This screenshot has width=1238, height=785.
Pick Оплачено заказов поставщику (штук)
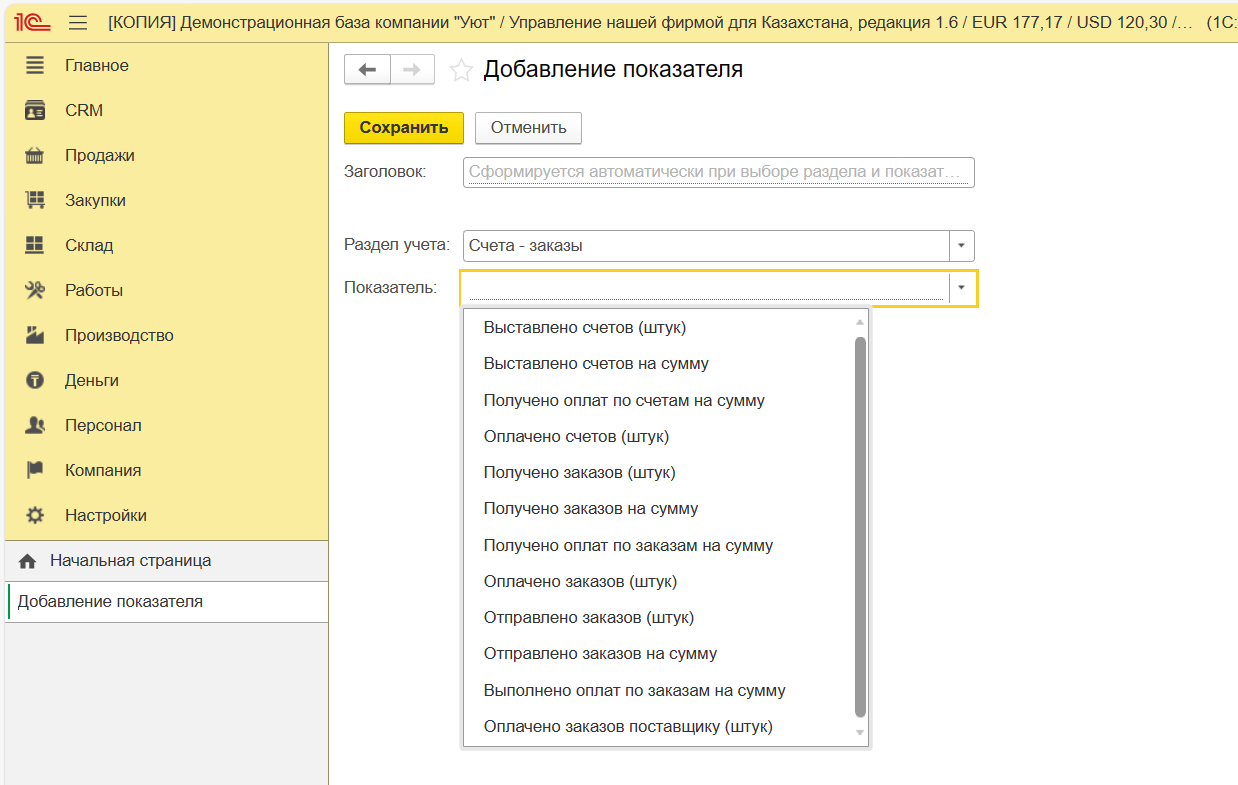627,726
